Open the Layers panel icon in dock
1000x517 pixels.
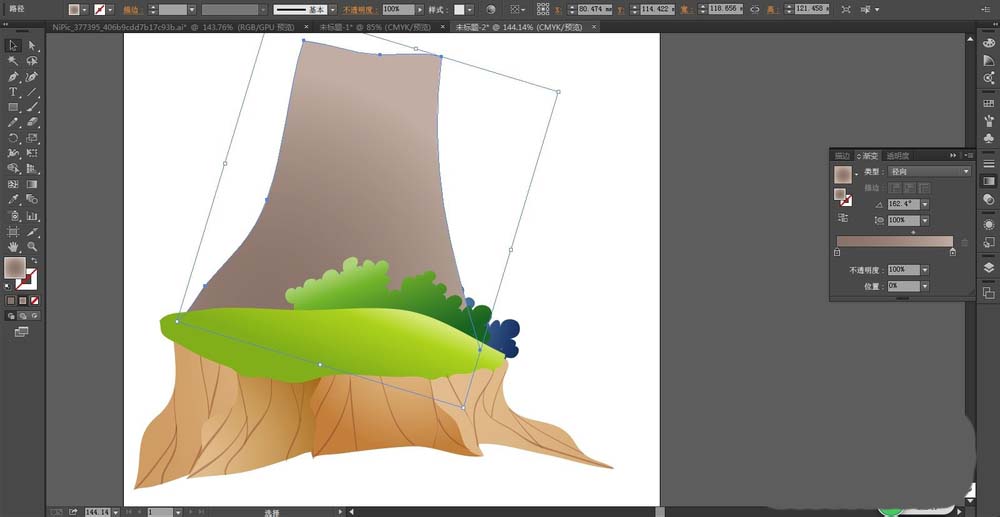click(x=989, y=267)
